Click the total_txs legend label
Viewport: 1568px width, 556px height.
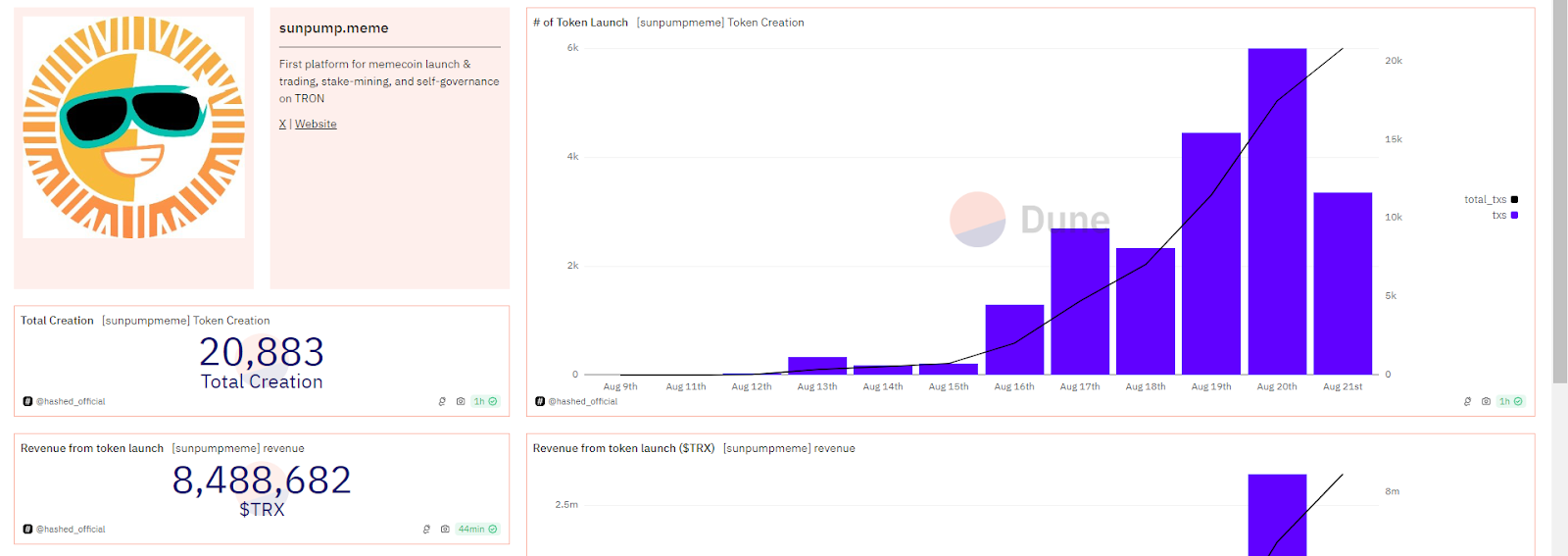1485,199
